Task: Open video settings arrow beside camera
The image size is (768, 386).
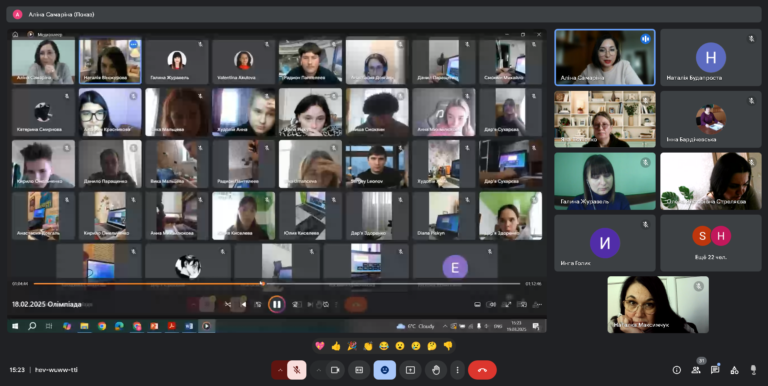Action: 318,370
